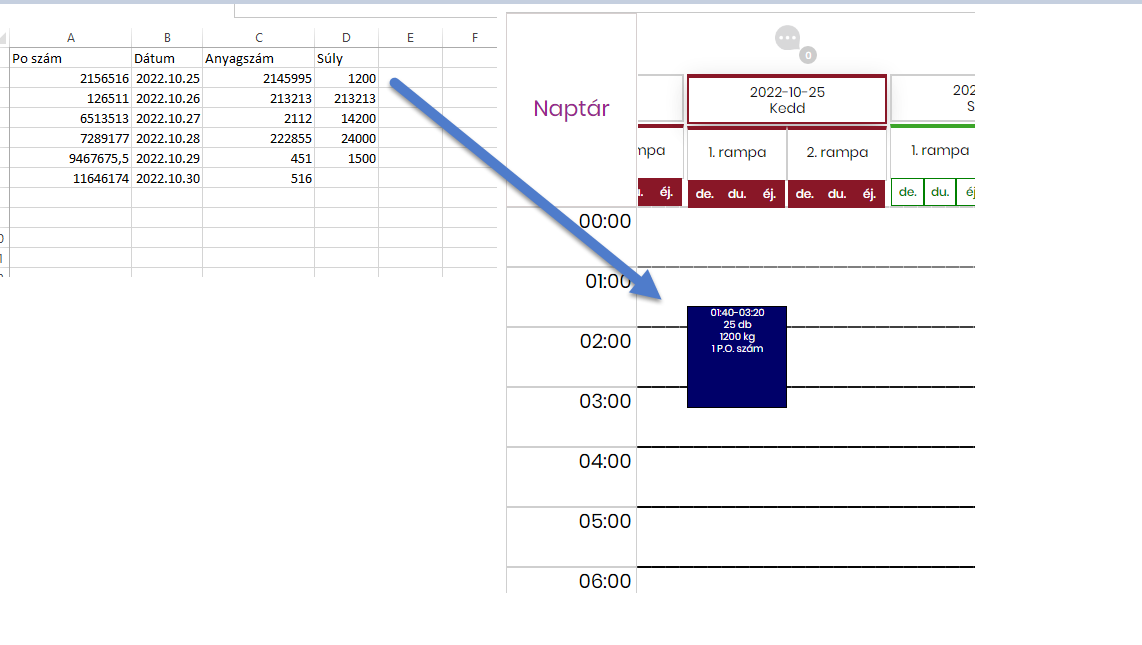Screen dimensions: 1142x645
Task: Toggle 'éj.' shift for Kedd 2. rampa
Action: (869, 194)
